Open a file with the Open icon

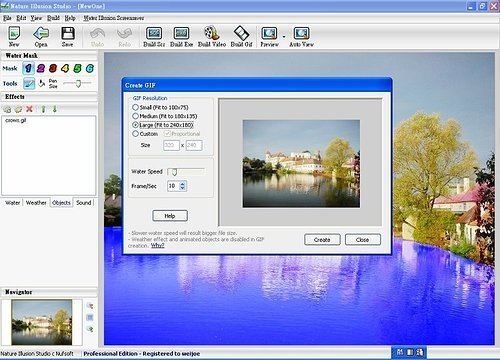41,34
